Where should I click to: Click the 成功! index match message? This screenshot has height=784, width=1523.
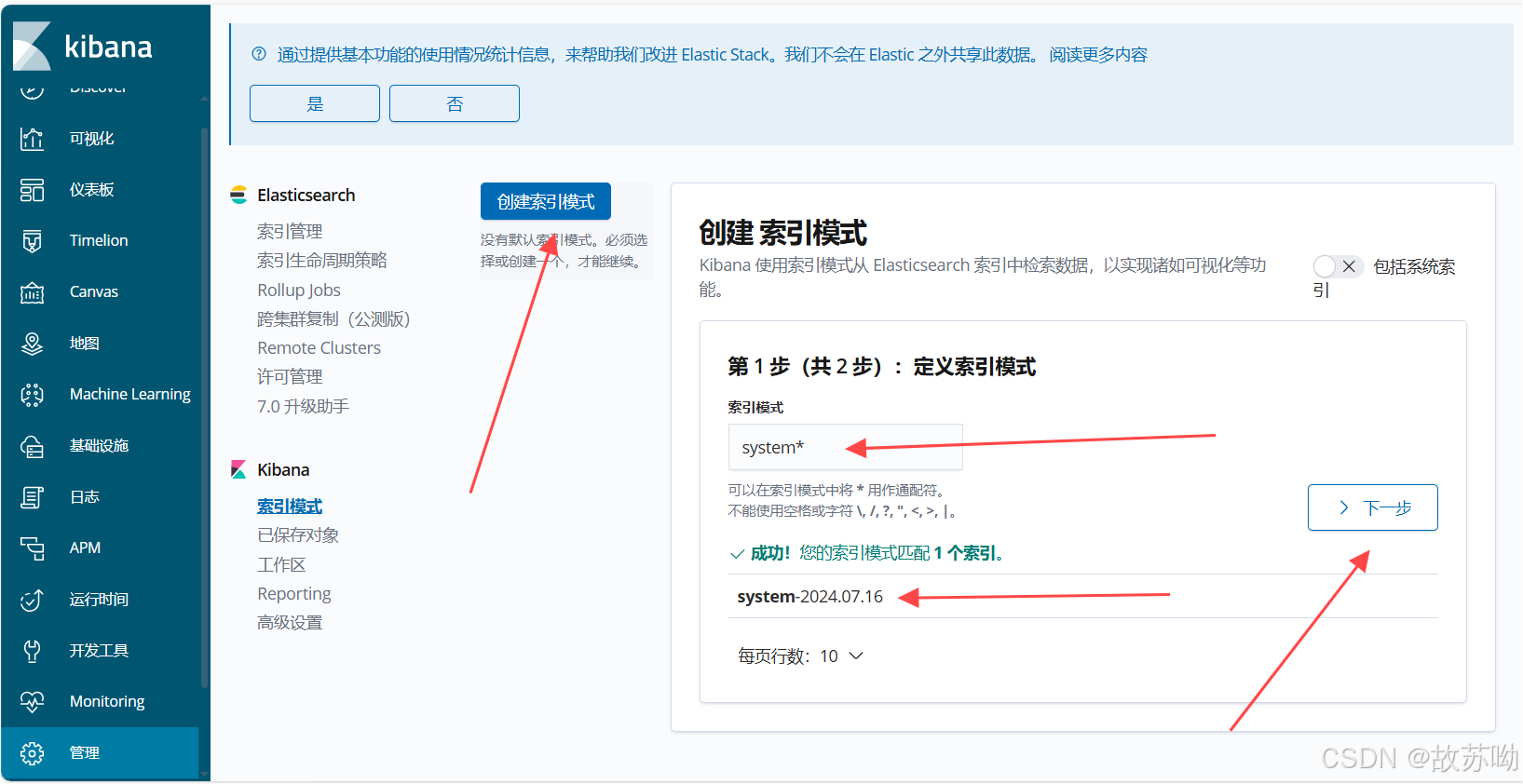click(x=866, y=554)
